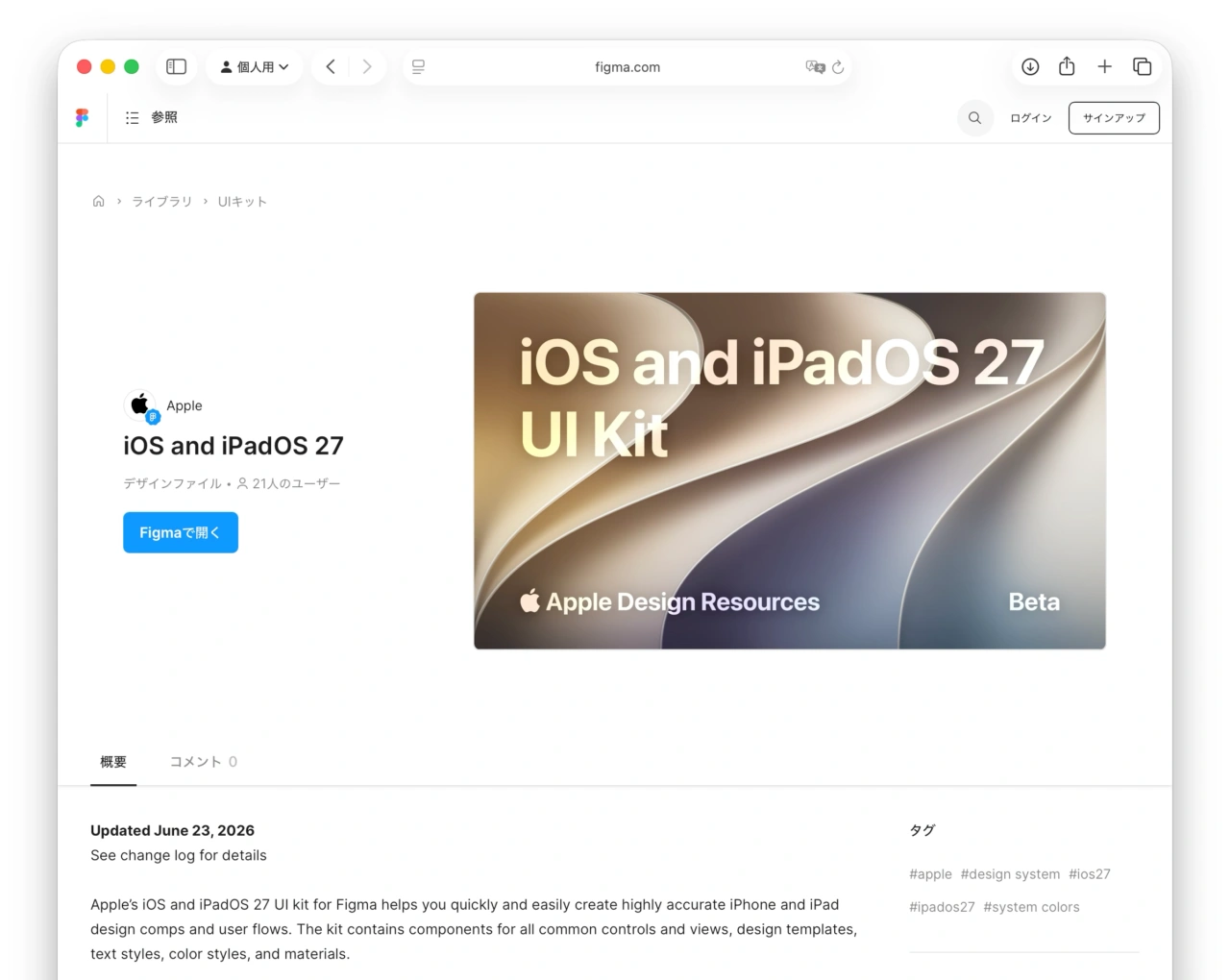Click the iOS and iPadOS 27 cover thumbnail

pos(790,471)
